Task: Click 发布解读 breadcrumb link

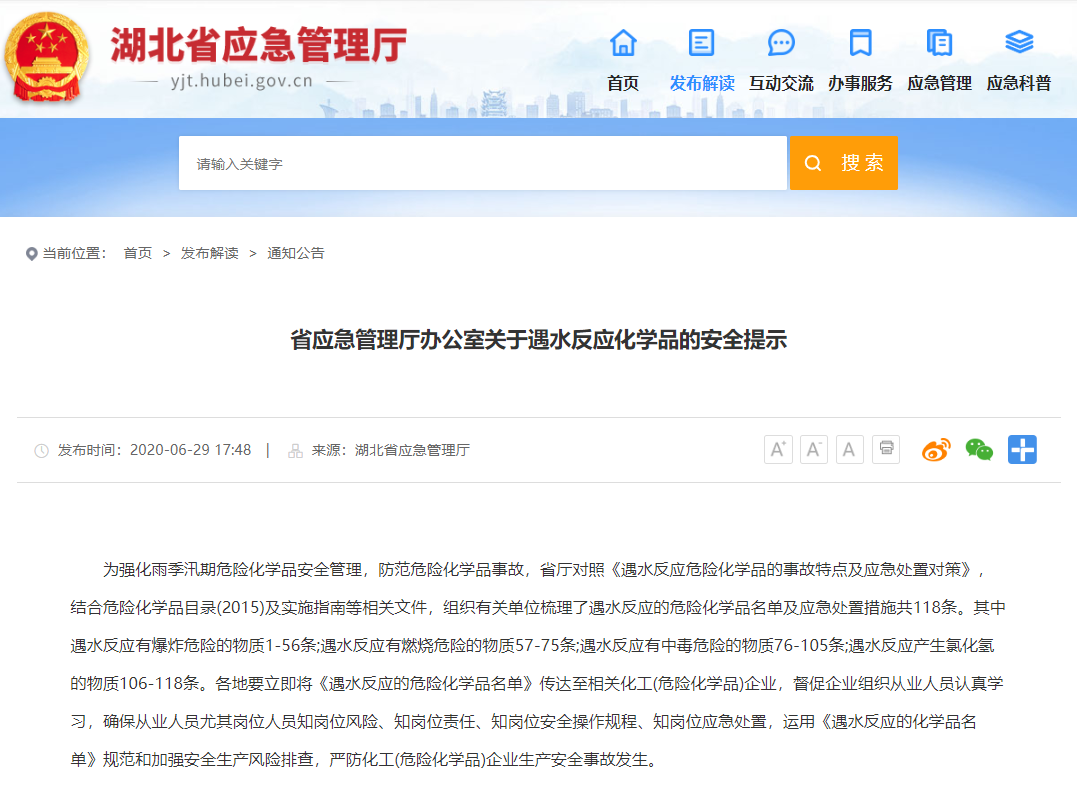Action: pos(209,254)
